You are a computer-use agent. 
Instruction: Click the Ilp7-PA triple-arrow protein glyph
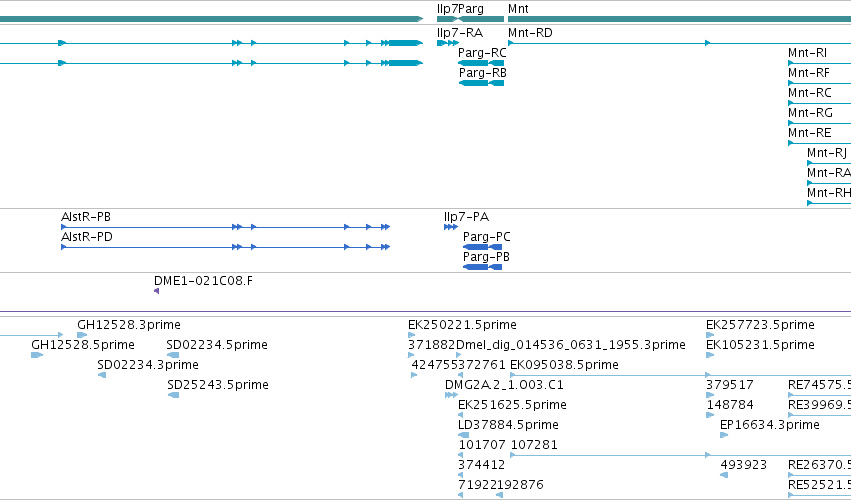pos(450,227)
